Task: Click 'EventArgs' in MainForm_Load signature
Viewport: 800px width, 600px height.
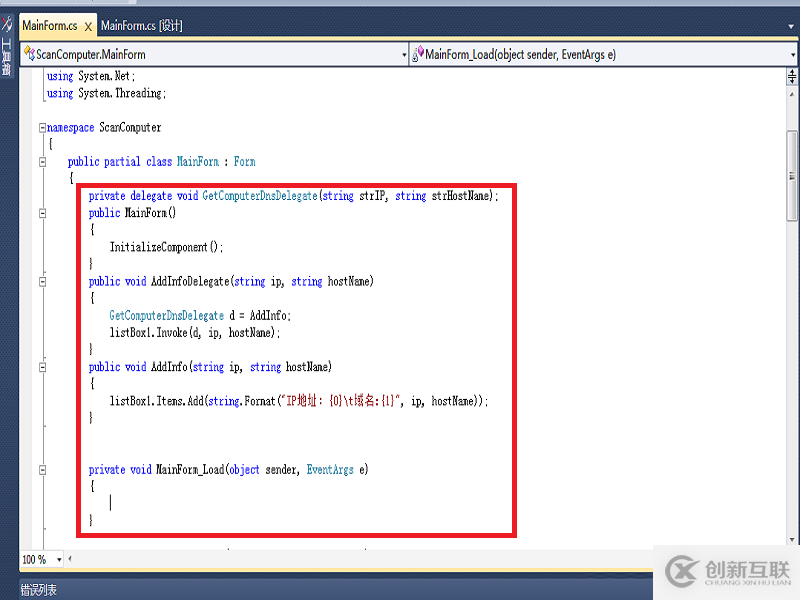Action: [x=330, y=470]
